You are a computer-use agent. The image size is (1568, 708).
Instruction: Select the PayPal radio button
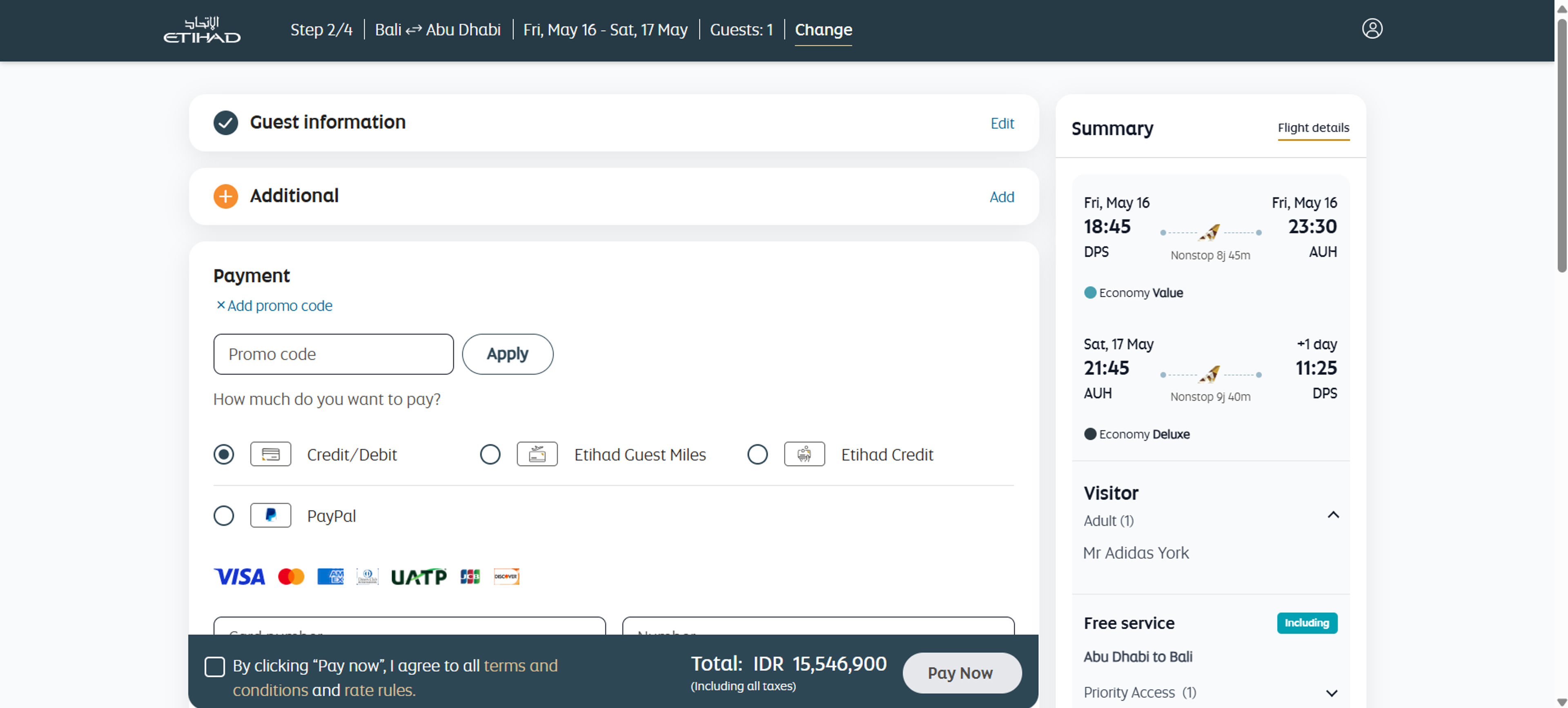[223, 516]
